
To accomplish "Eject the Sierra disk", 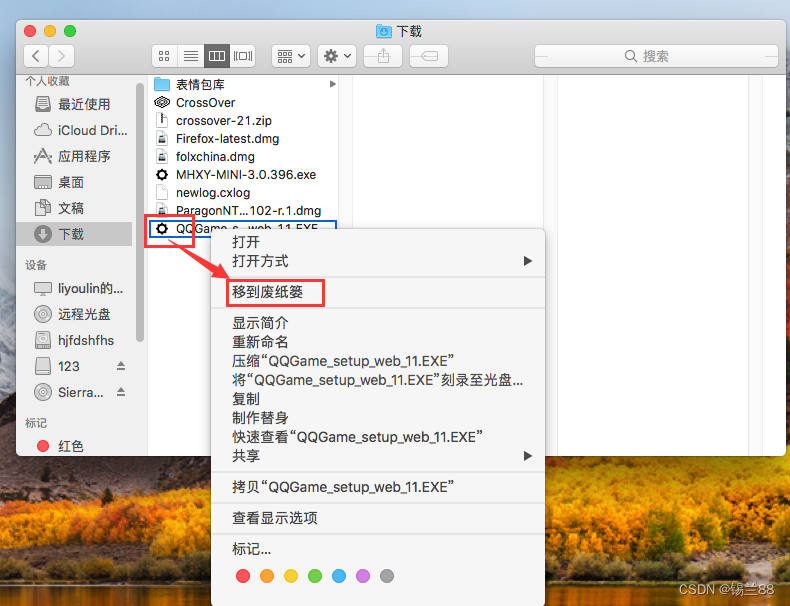I will click(x=121, y=392).
